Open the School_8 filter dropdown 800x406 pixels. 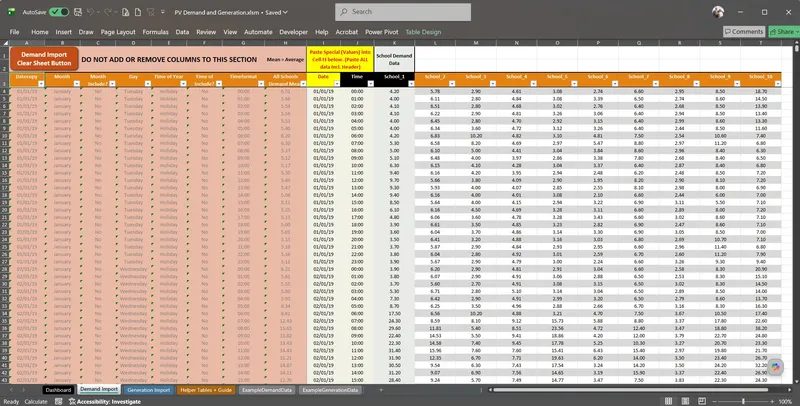[696, 84]
